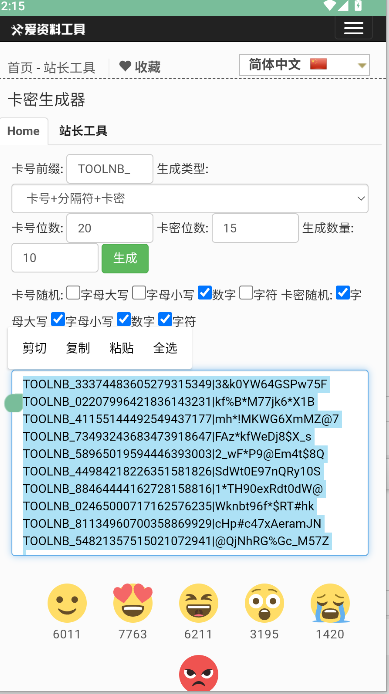React with the laughing emoji
389x694 pixels.
pyautogui.click(x=198, y=603)
